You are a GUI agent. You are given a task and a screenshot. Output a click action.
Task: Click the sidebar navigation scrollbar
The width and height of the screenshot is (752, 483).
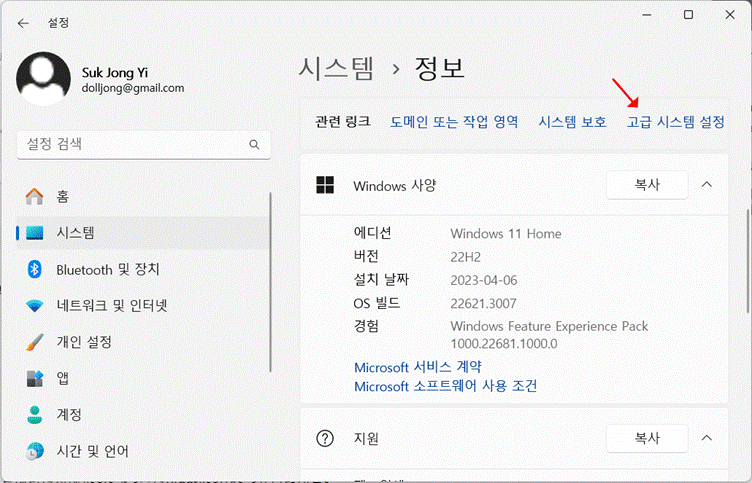(x=270, y=282)
